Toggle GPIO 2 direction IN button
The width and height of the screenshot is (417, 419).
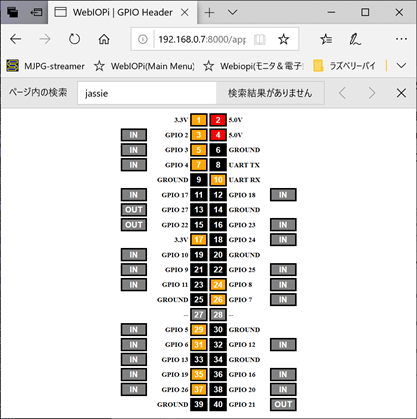point(134,135)
